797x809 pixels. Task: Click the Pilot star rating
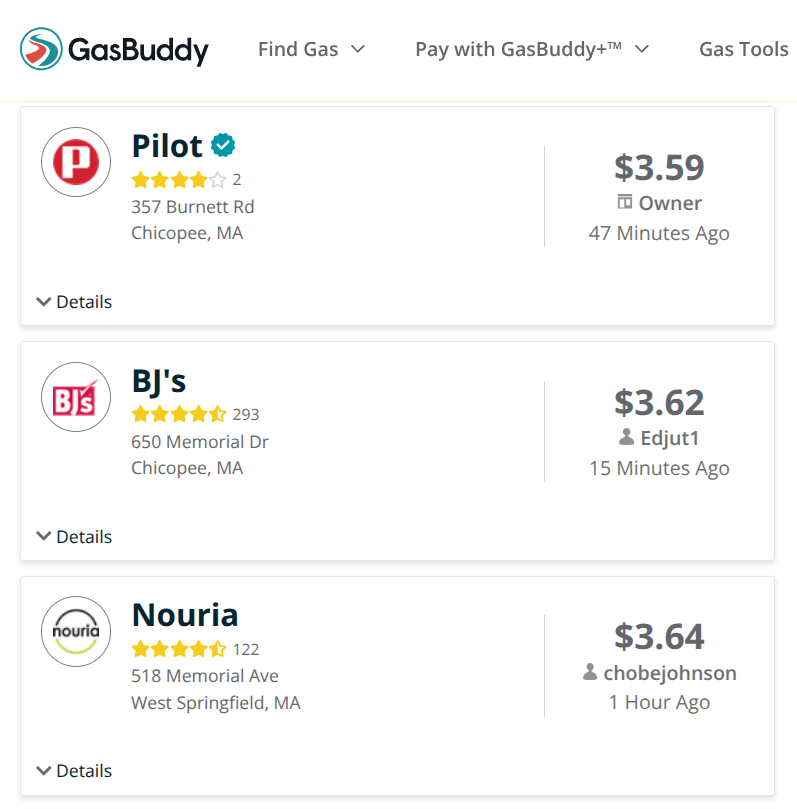(x=179, y=180)
